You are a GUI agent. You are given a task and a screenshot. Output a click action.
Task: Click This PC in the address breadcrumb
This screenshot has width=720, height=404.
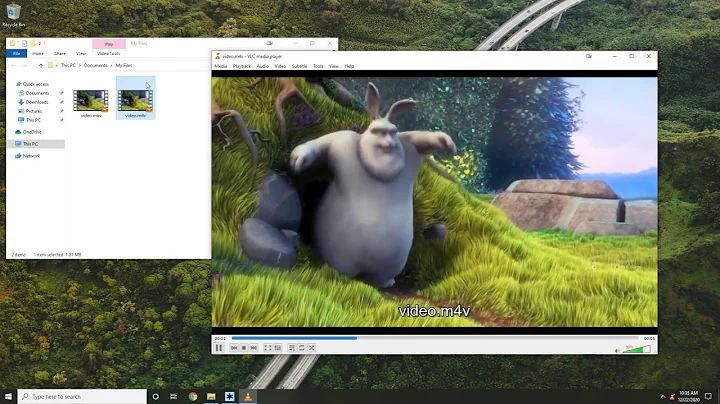point(68,66)
